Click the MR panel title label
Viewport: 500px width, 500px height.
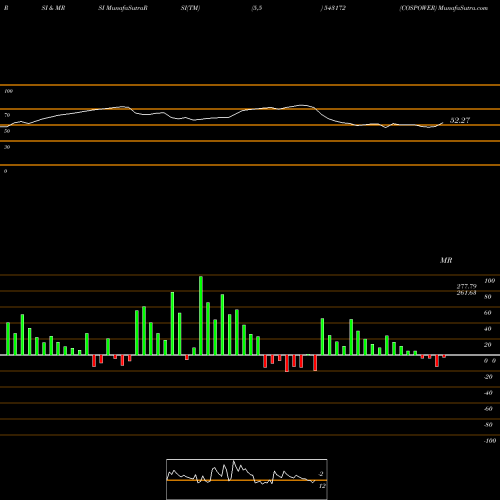(x=446, y=260)
